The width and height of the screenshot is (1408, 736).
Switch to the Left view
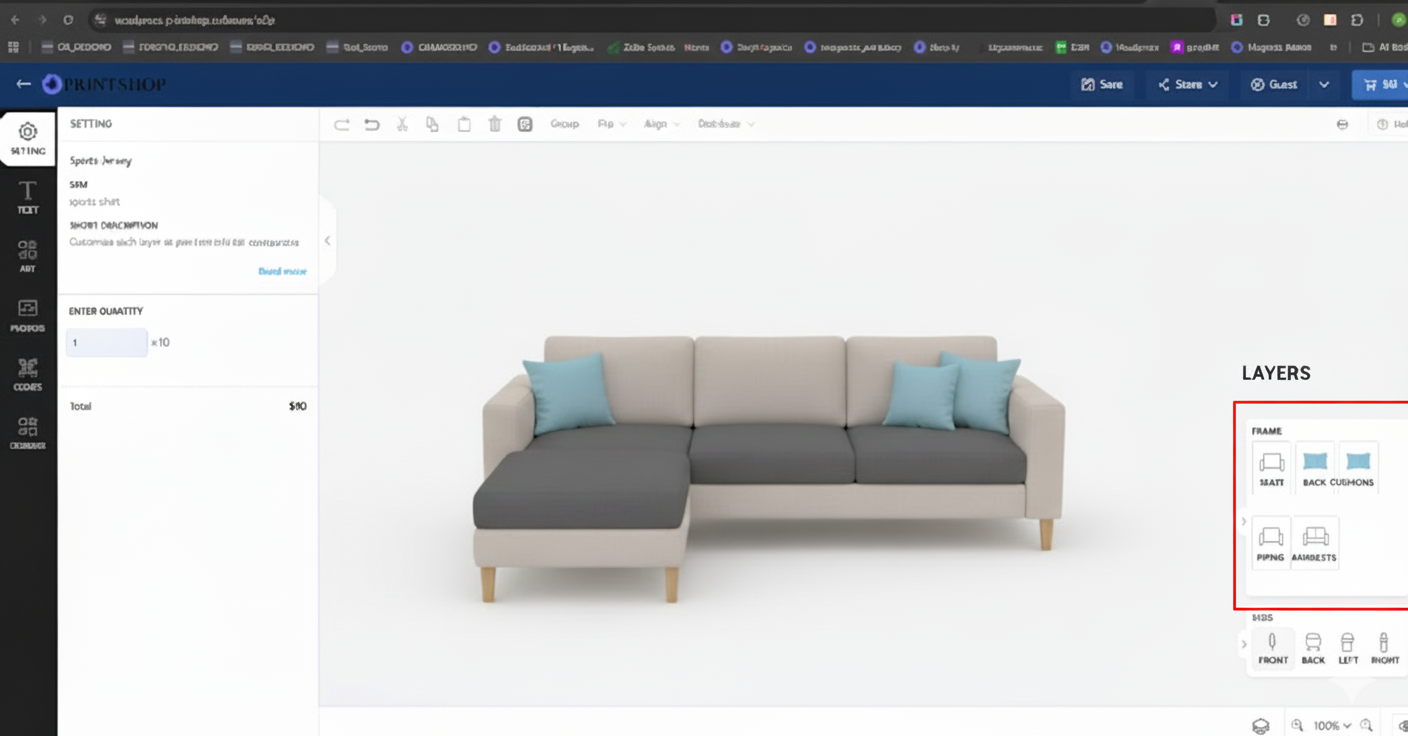coord(1348,648)
